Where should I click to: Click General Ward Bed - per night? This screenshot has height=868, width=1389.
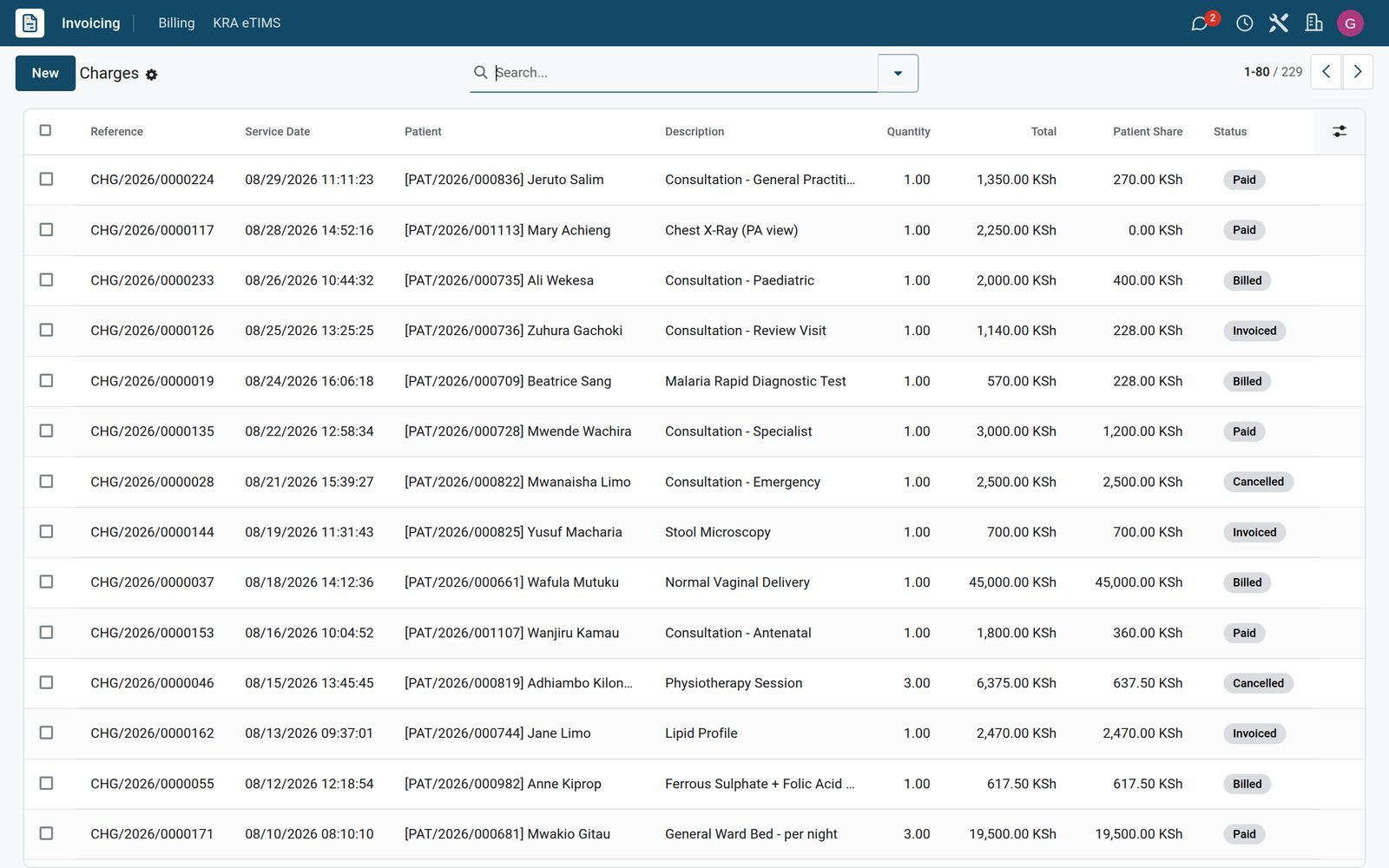coord(751,834)
